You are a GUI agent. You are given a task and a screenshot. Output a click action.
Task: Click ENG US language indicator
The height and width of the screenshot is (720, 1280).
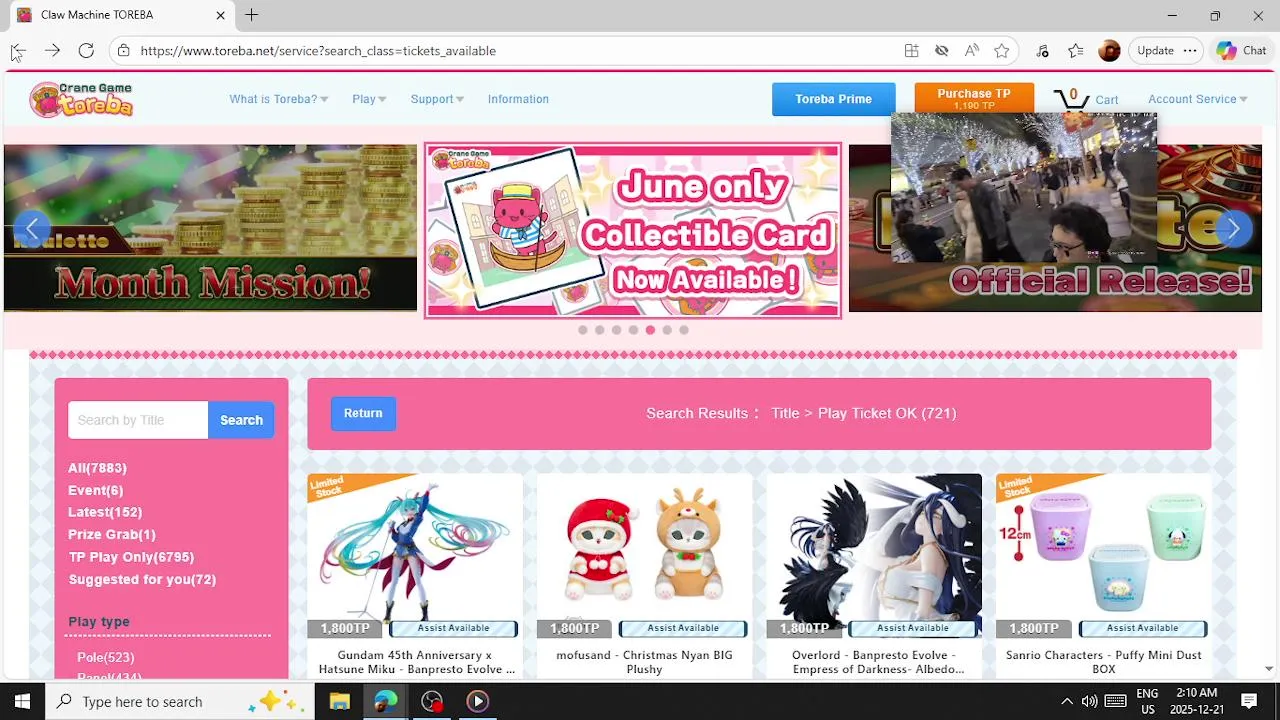[x=1147, y=701]
